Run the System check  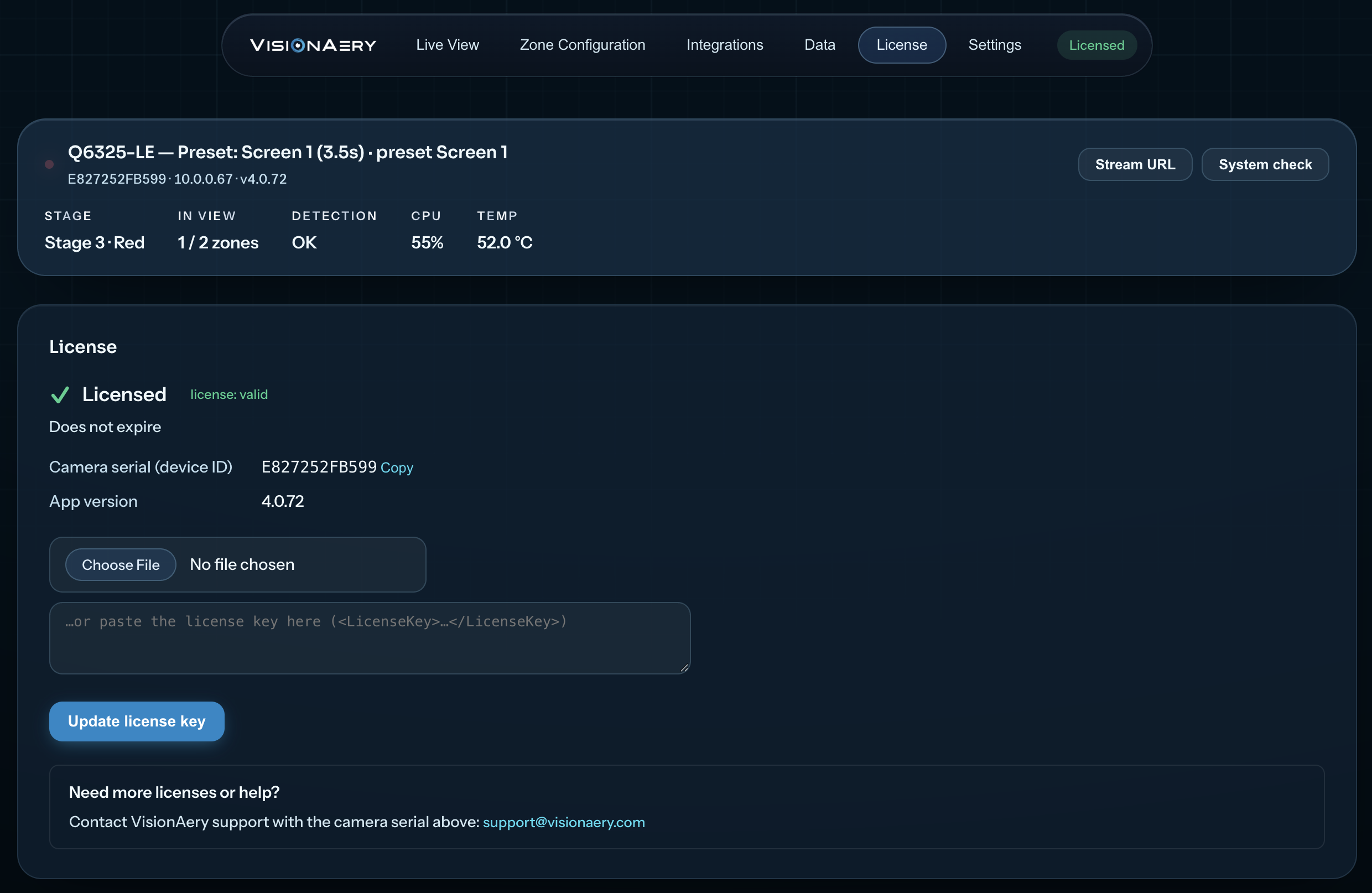coord(1265,164)
